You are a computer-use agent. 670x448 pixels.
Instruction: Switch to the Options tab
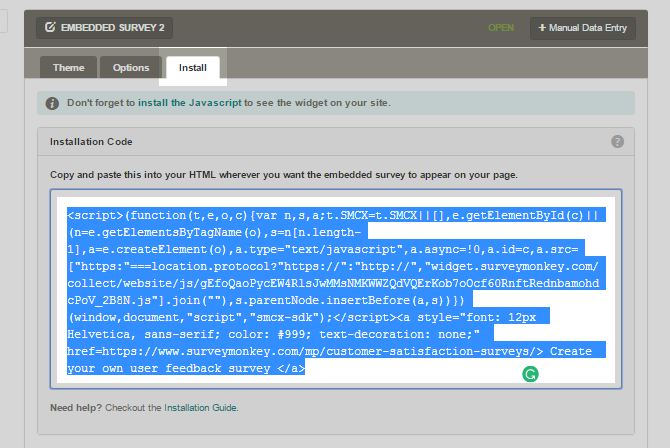(x=131, y=68)
